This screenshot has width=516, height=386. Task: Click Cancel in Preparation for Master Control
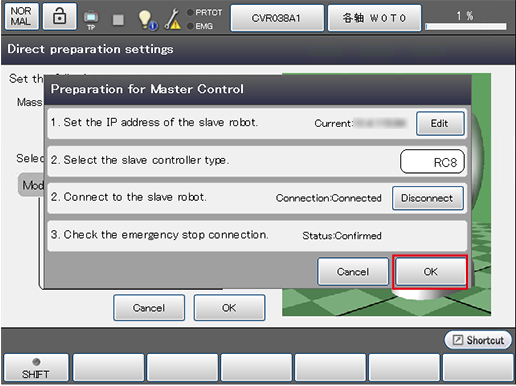click(x=353, y=271)
